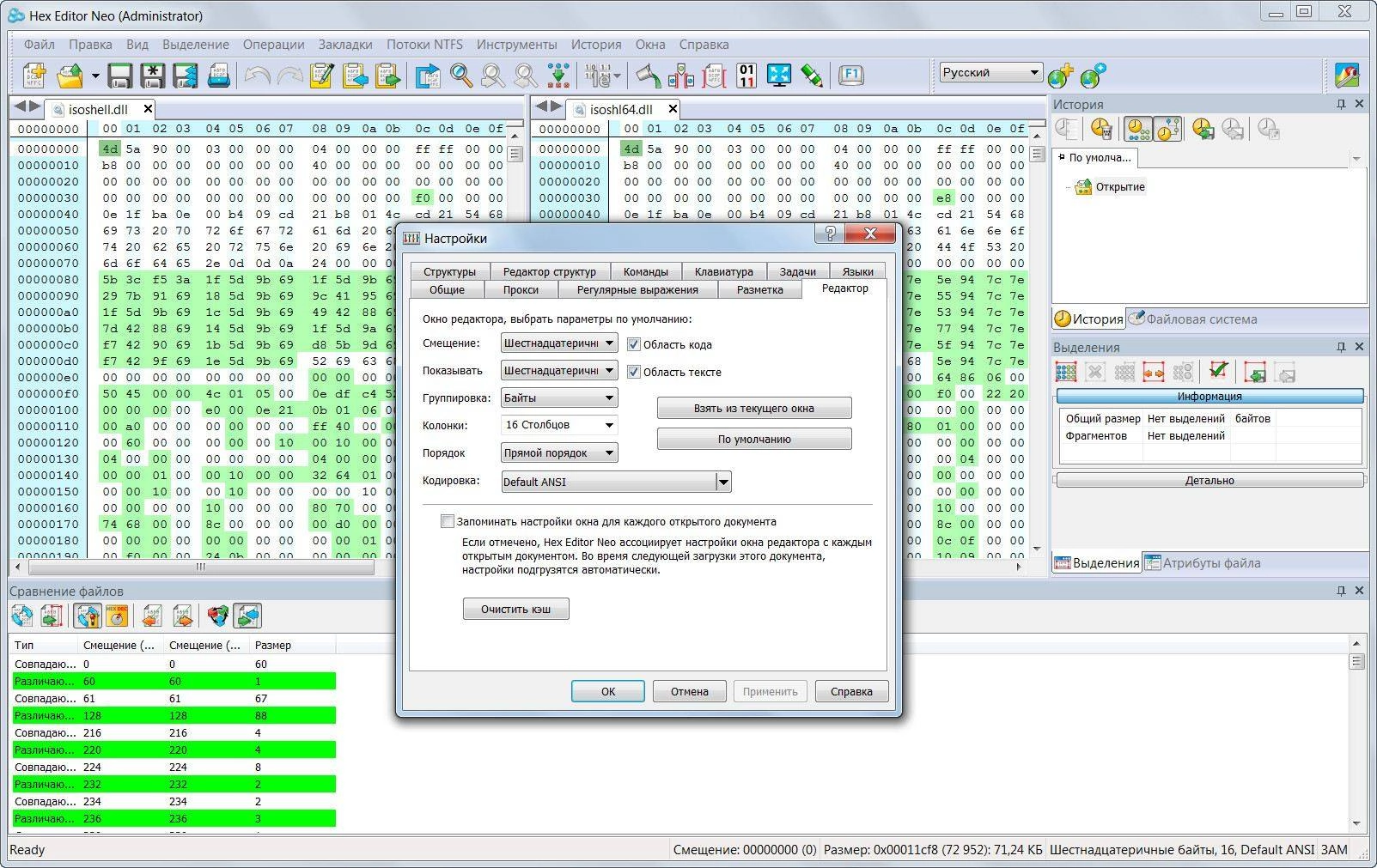Click the fill bucket icon in toolbar
This screenshot has width=1377, height=868.
pos(648,76)
